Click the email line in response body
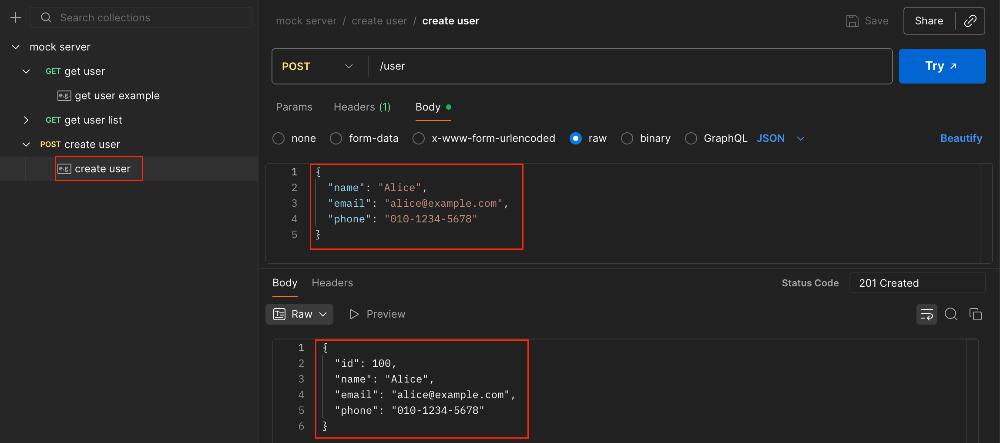The image size is (1000, 443). pos(425,395)
